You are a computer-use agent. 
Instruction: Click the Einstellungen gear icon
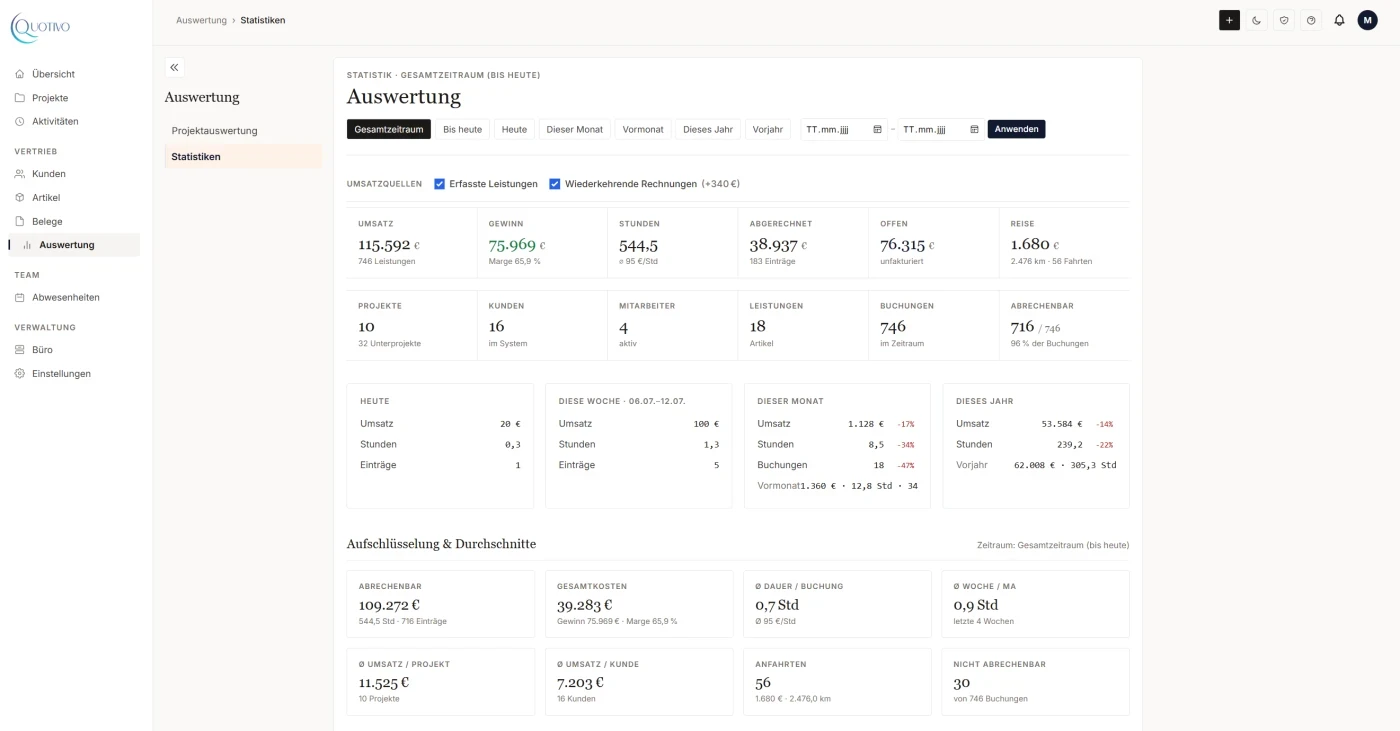tap(20, 374)
